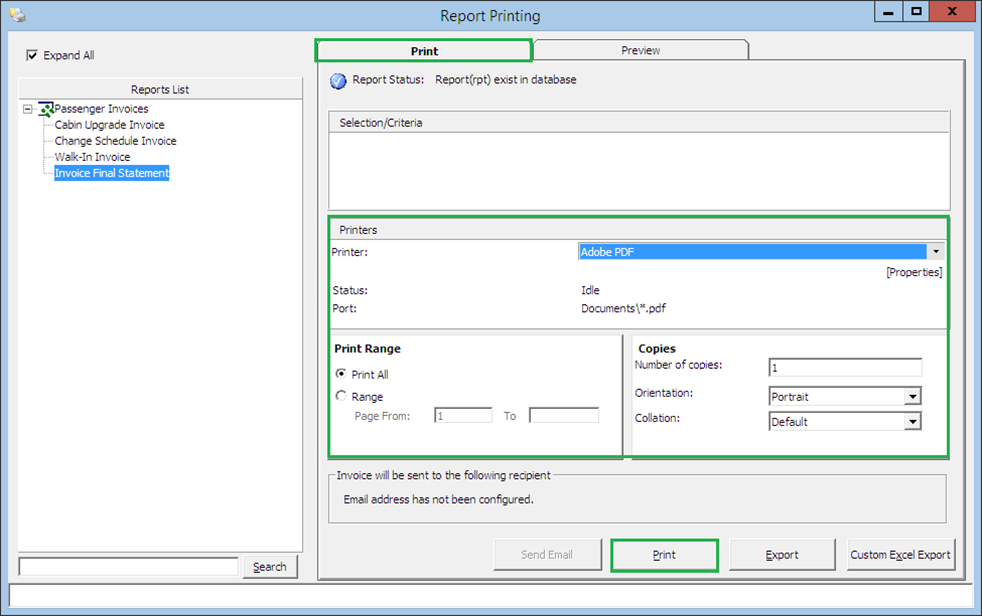Select Invoice Final Statement report
Image resolution: width=982 pixels, height=616 pixels.
pyautogui.click(x=111, y=173)
